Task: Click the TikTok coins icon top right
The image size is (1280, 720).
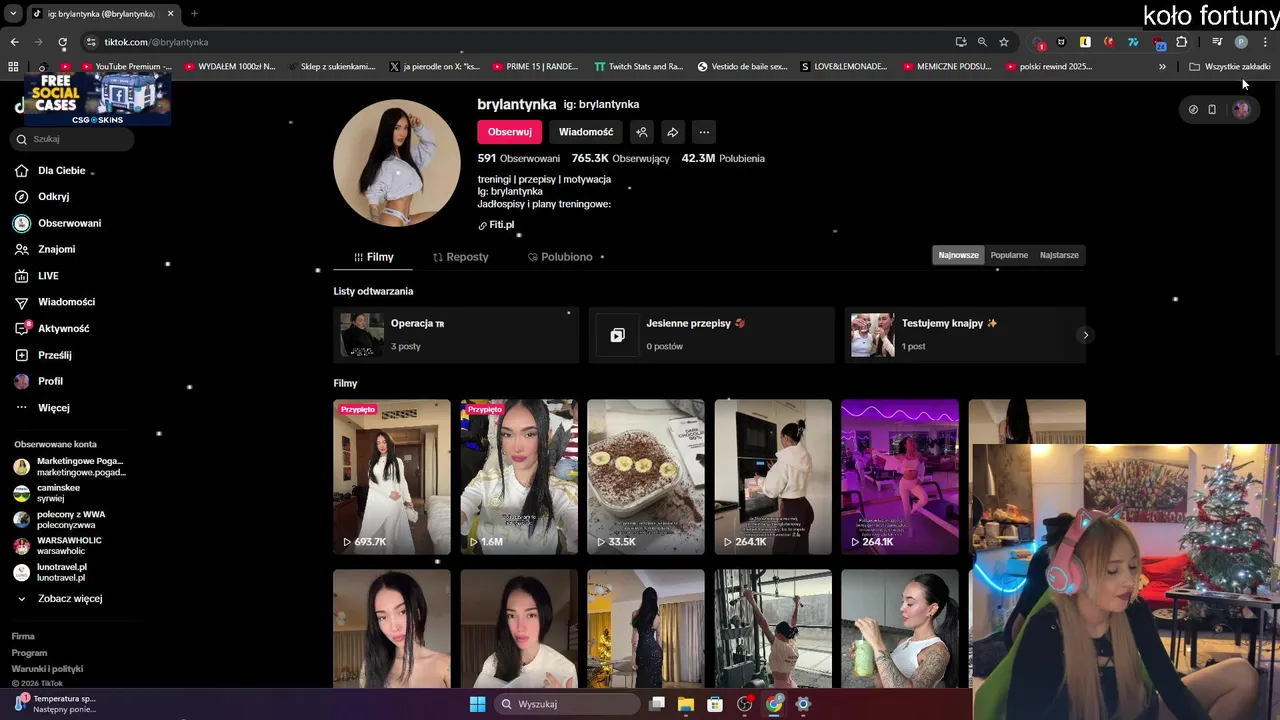Action: click(1193, 110)
